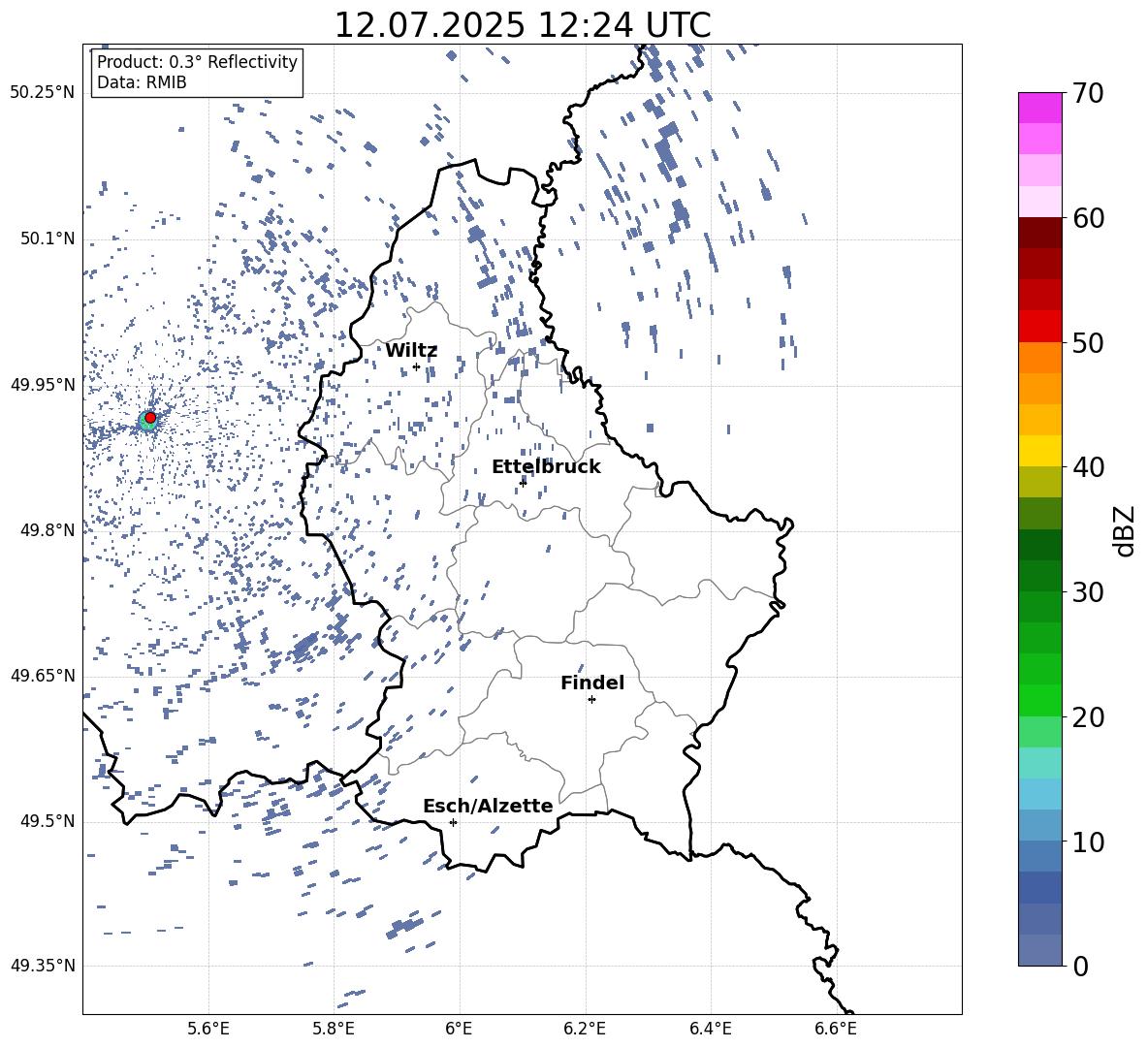Viewport: 1148px width, 1048px height.
Task: Select the Ettelbruck city label
Action: [546, 467]
